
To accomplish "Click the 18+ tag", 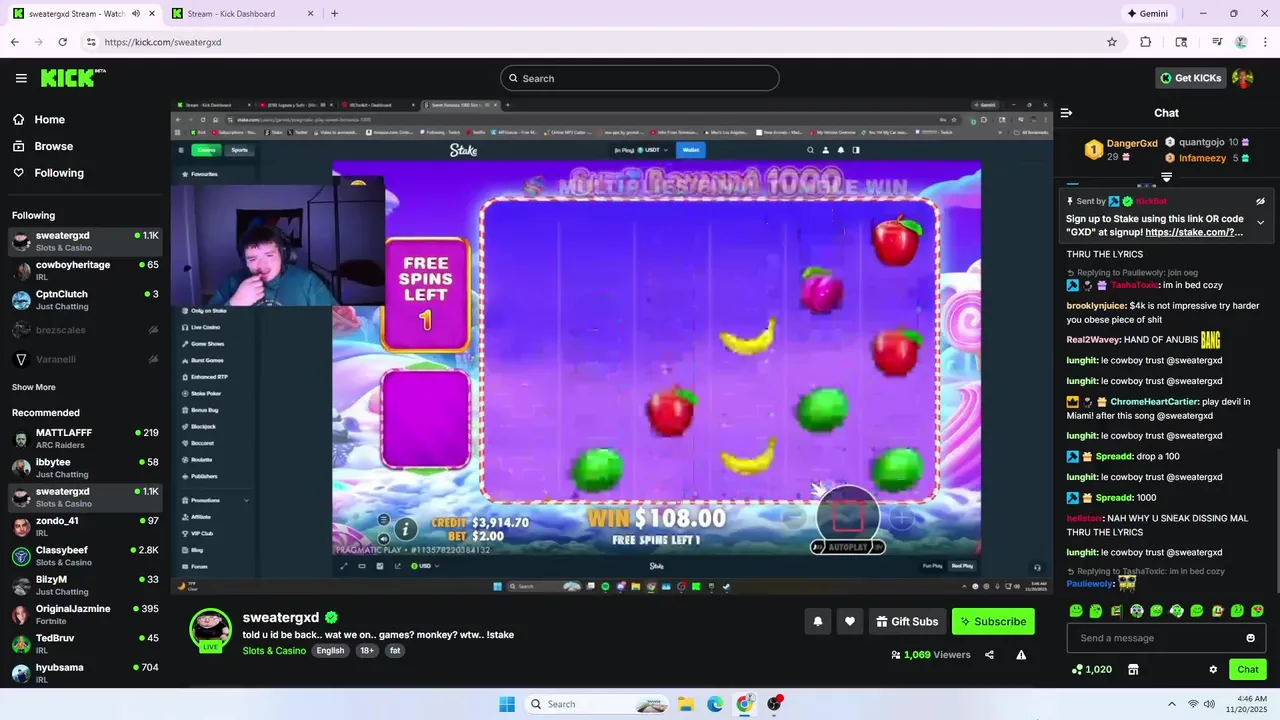I will coord(367,651).
